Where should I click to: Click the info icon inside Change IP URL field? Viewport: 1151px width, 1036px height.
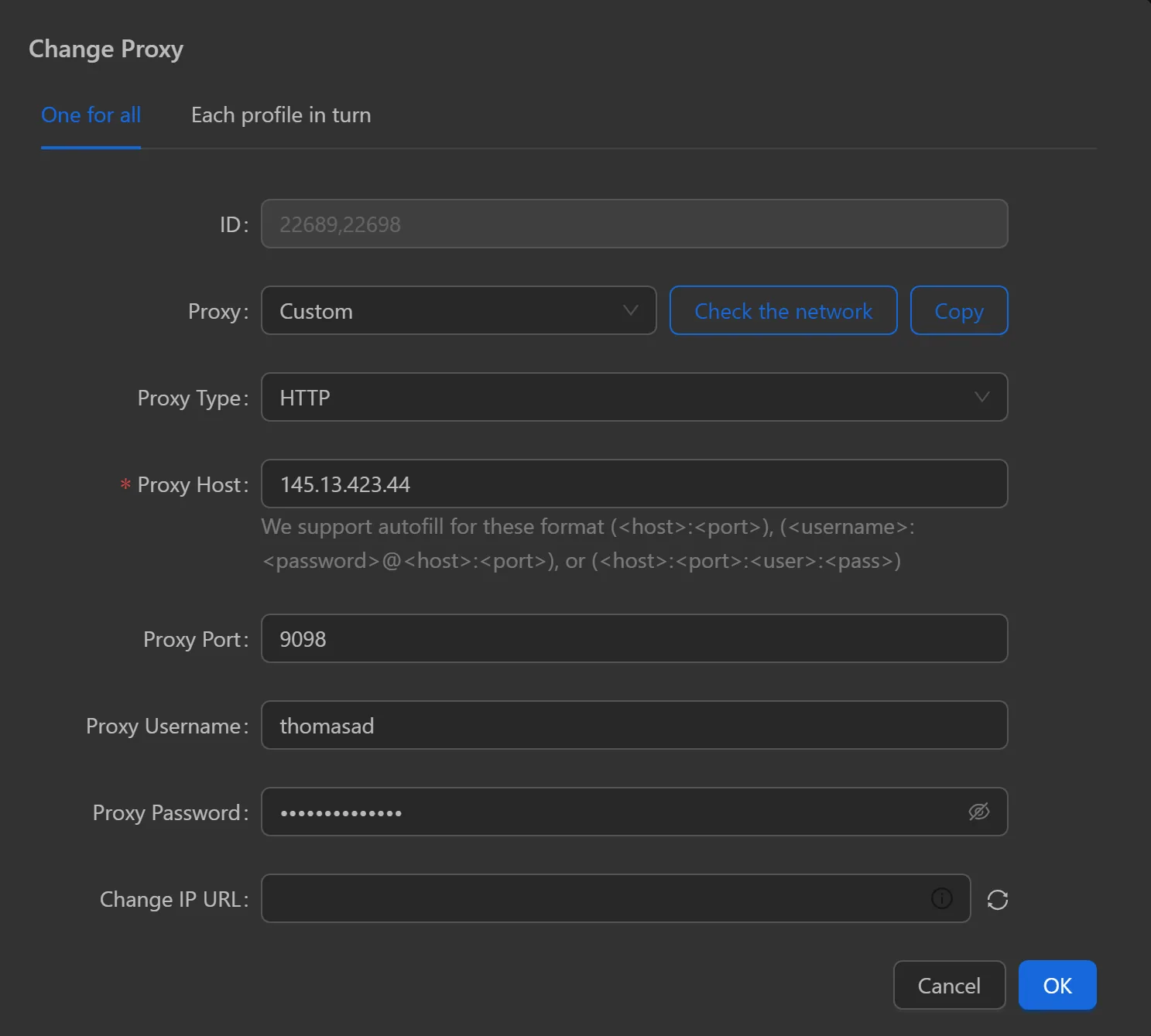pyautogui.click(x=941, y=898)
